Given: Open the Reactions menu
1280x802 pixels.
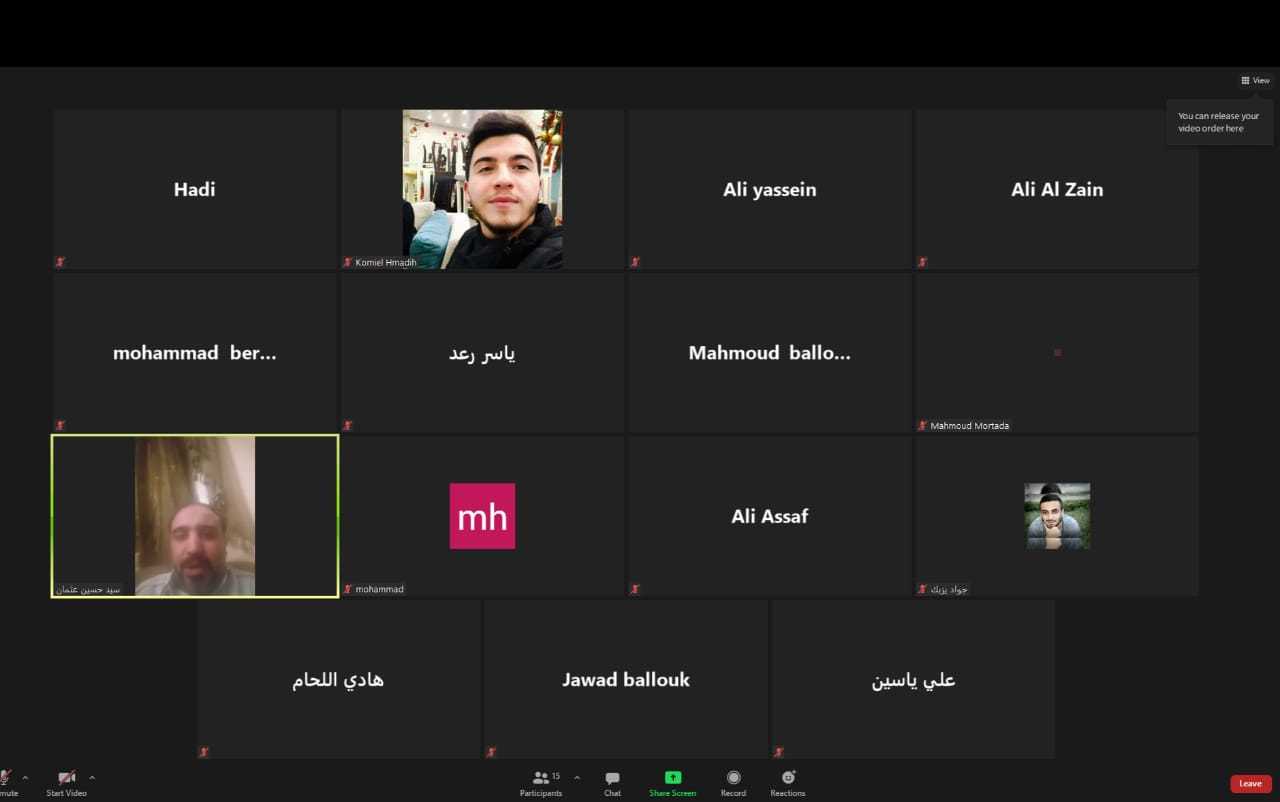Looking at the screenshot, I should [x=787, y=778].
